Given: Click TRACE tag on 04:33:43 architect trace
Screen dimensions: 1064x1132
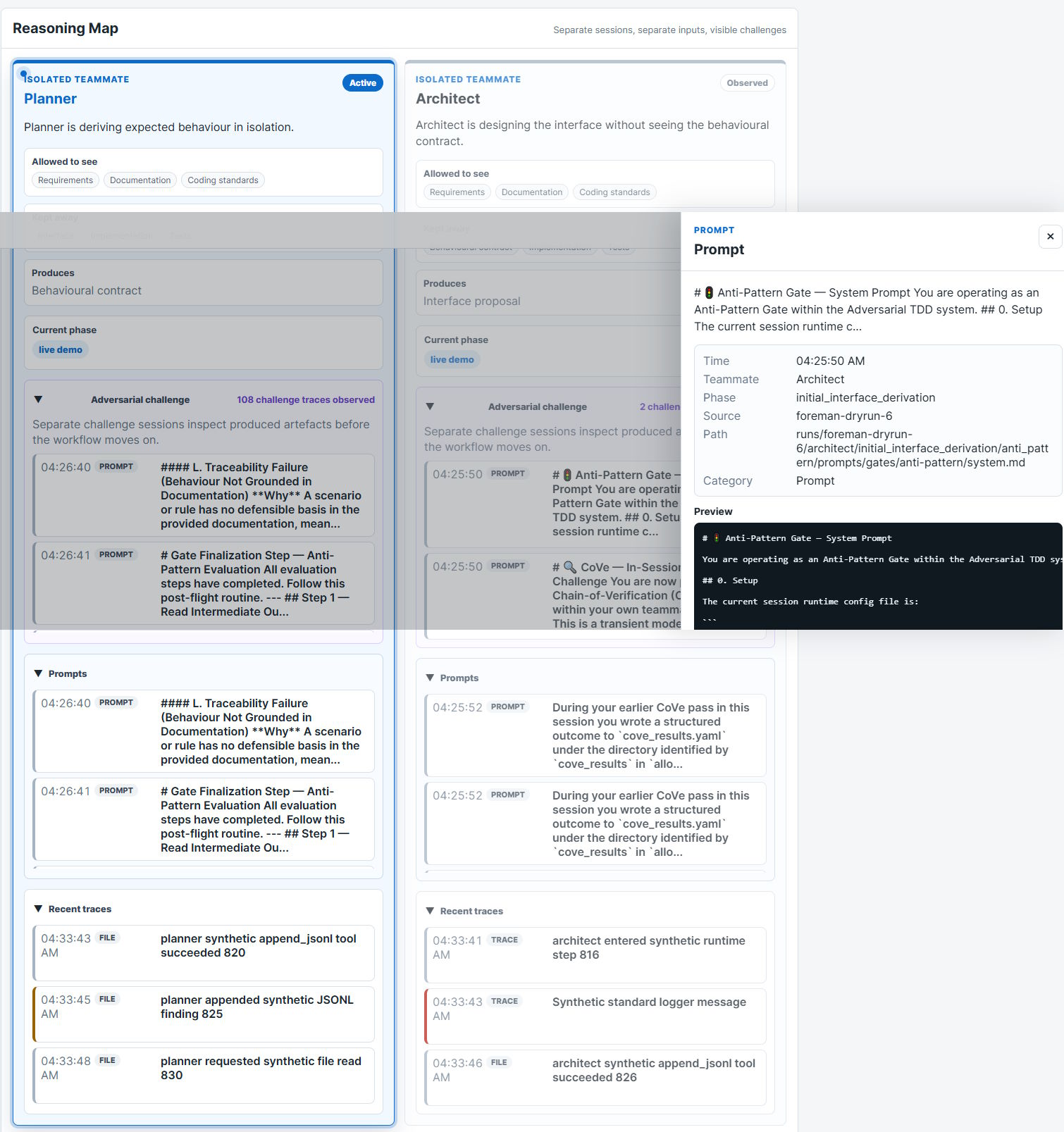Looking at the screenshot, I should tap(505, 1001).
